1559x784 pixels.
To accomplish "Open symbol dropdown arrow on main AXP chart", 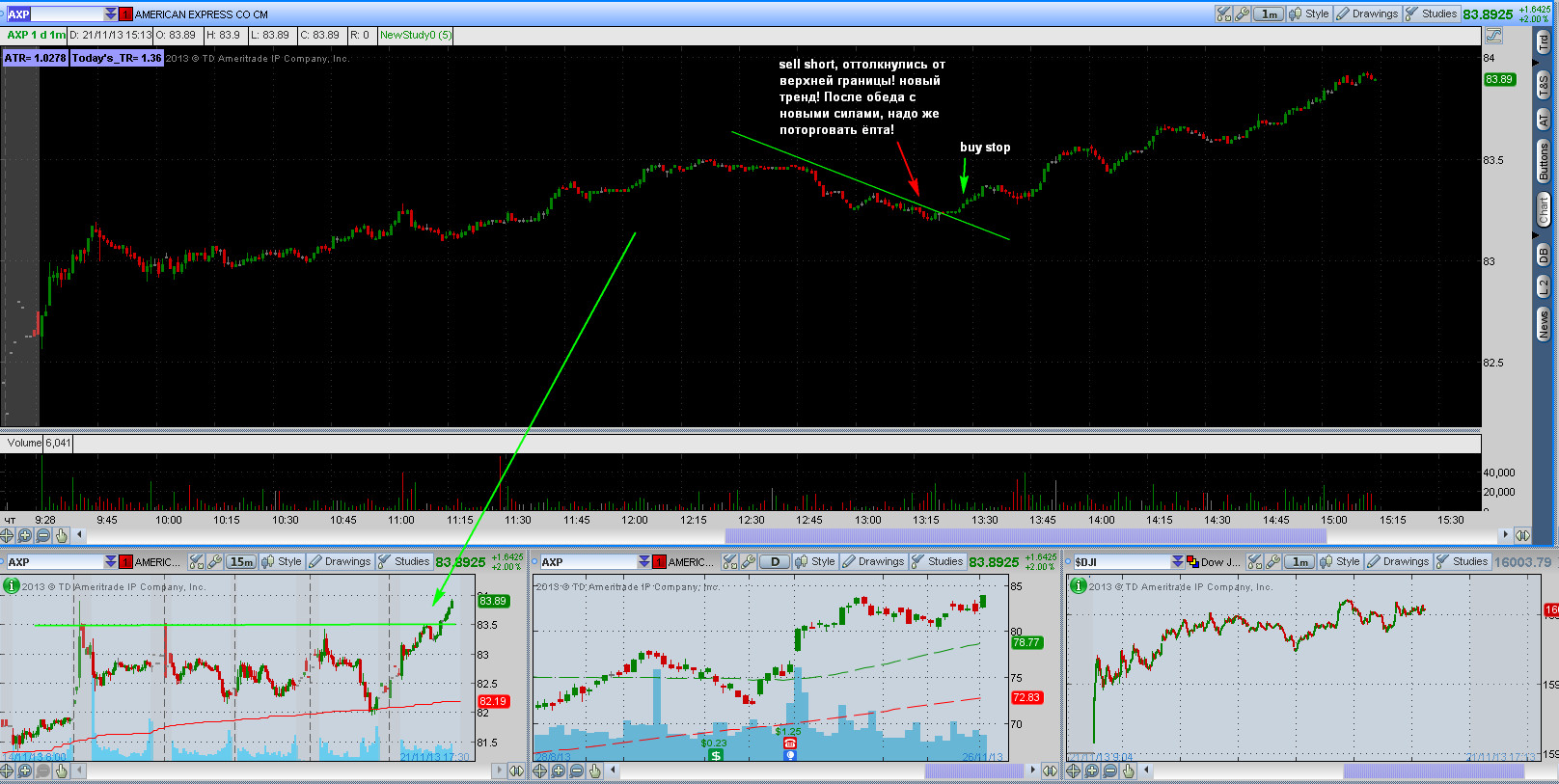I will [x=111, y=14].
